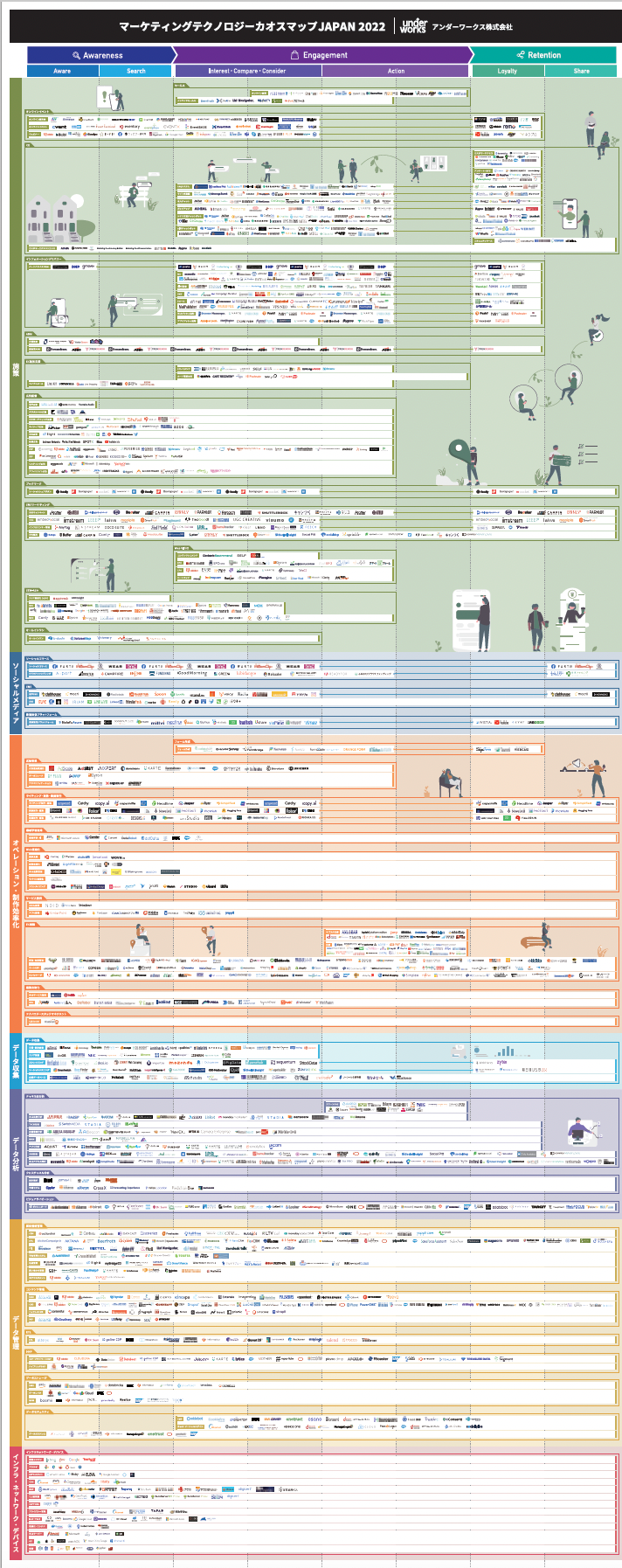Select the Engagement phase header
Screen dimensions: 622x1568
click(321, 55)
